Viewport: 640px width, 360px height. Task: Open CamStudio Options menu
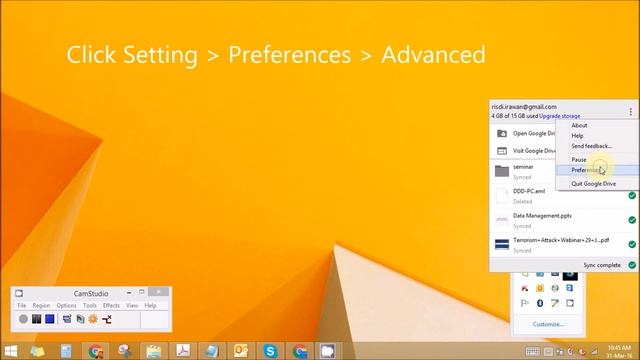(66, 305)
